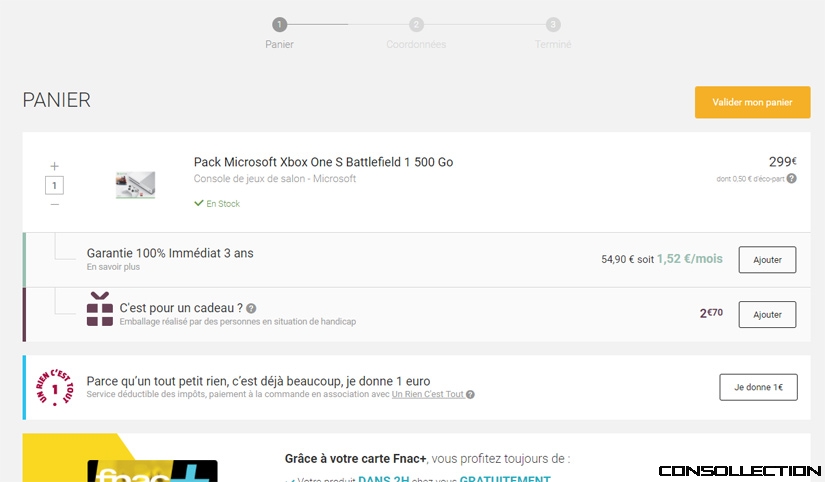Open En savoir plus under the warranty
The image size is (825, 482).
[x=113, y=267]
